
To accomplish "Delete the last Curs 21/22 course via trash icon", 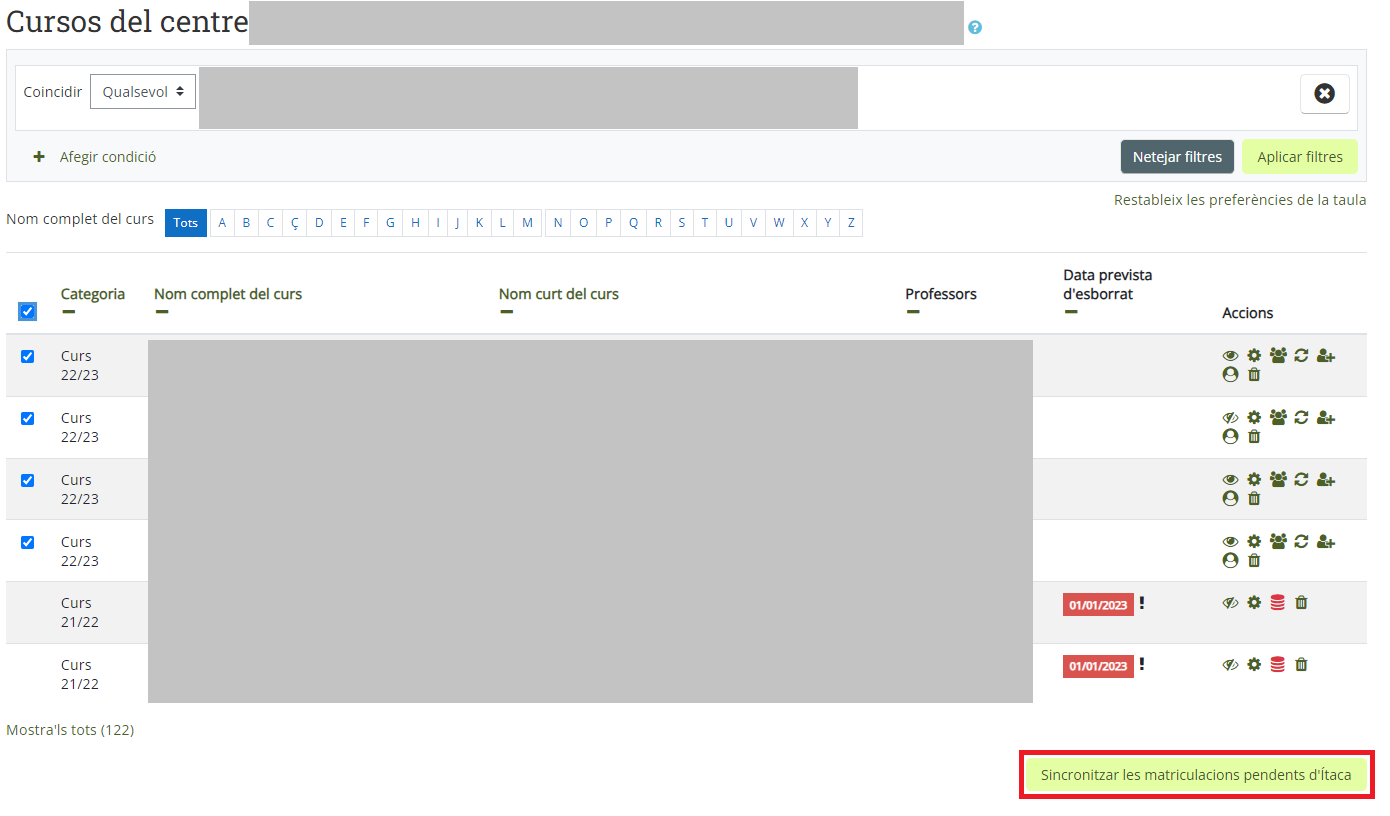I will point(1301,665).
